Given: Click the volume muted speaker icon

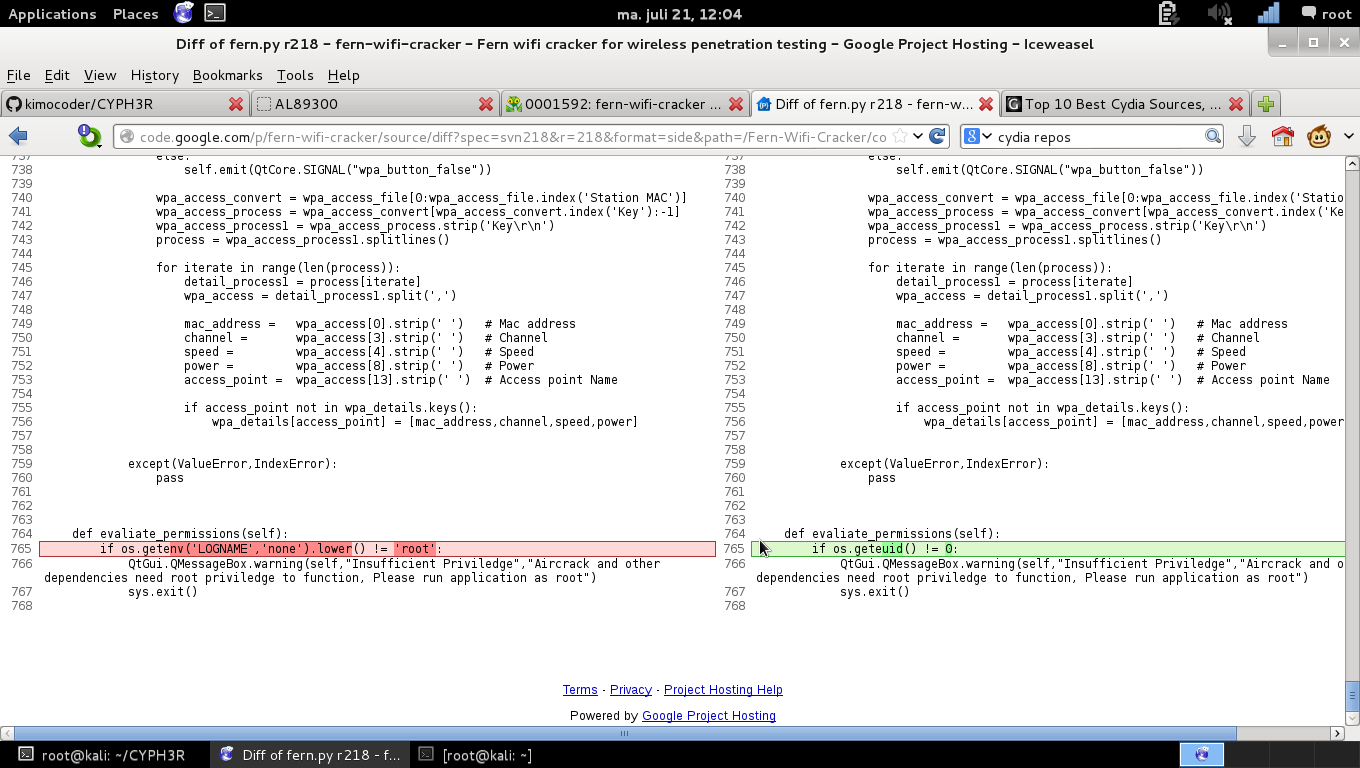Looking at the screenshot, I should tap(1219, 13).
